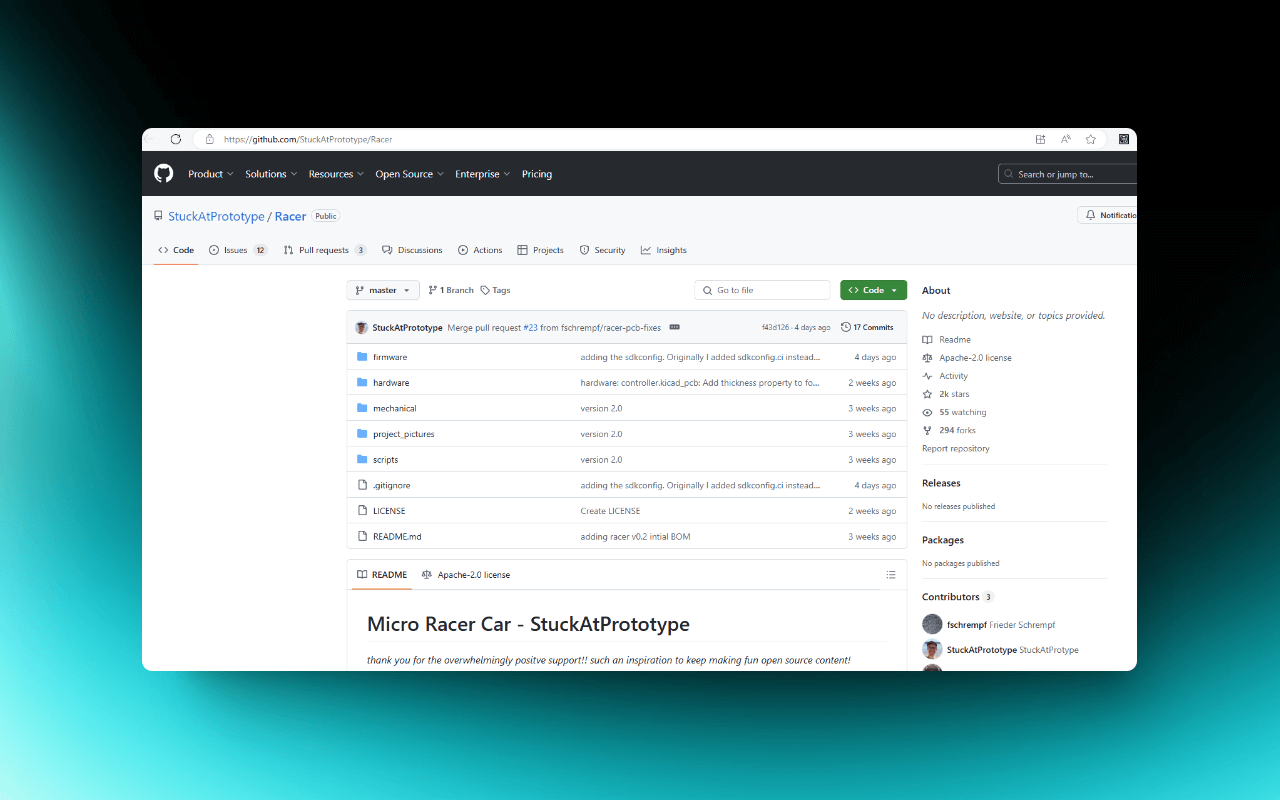Open the README.md file
The height and width of the screenshot is (800, 1280).
tap(397, 537)
